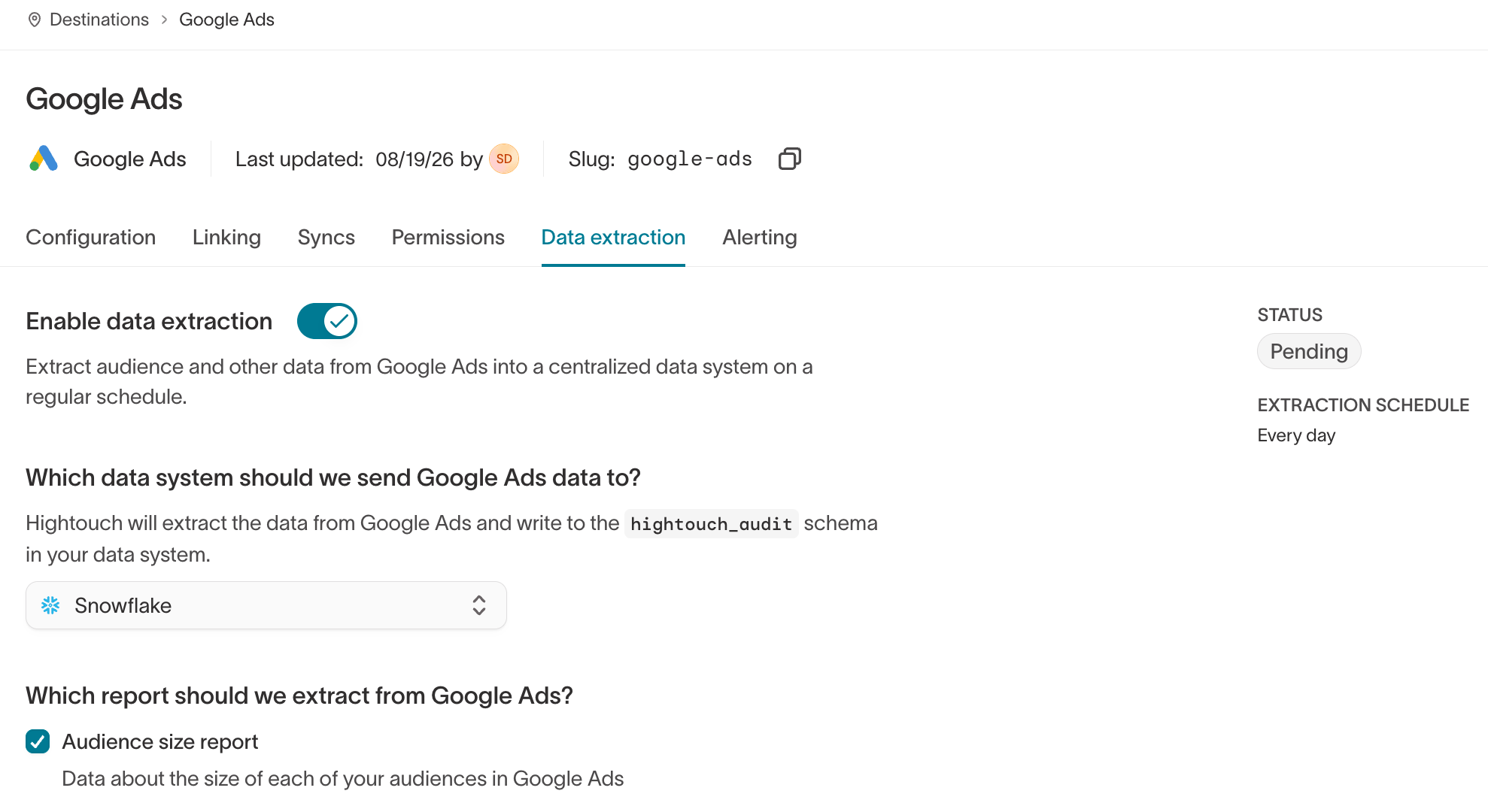
Task: Navigate to Destinations breadcrumb link
Action: pyautogui.click(x=99, y=20)
